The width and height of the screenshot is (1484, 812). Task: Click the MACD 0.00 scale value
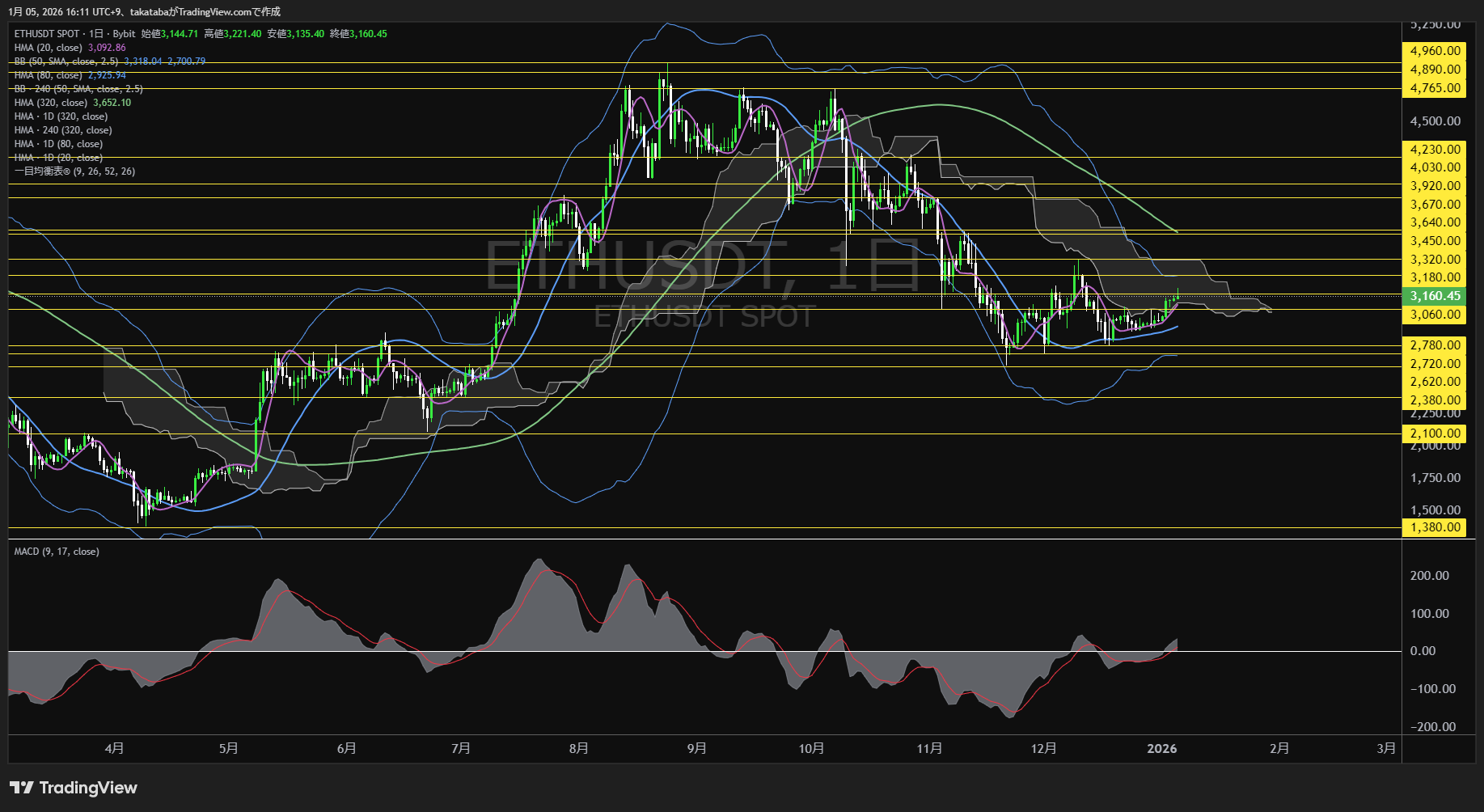coord(1423,651)
